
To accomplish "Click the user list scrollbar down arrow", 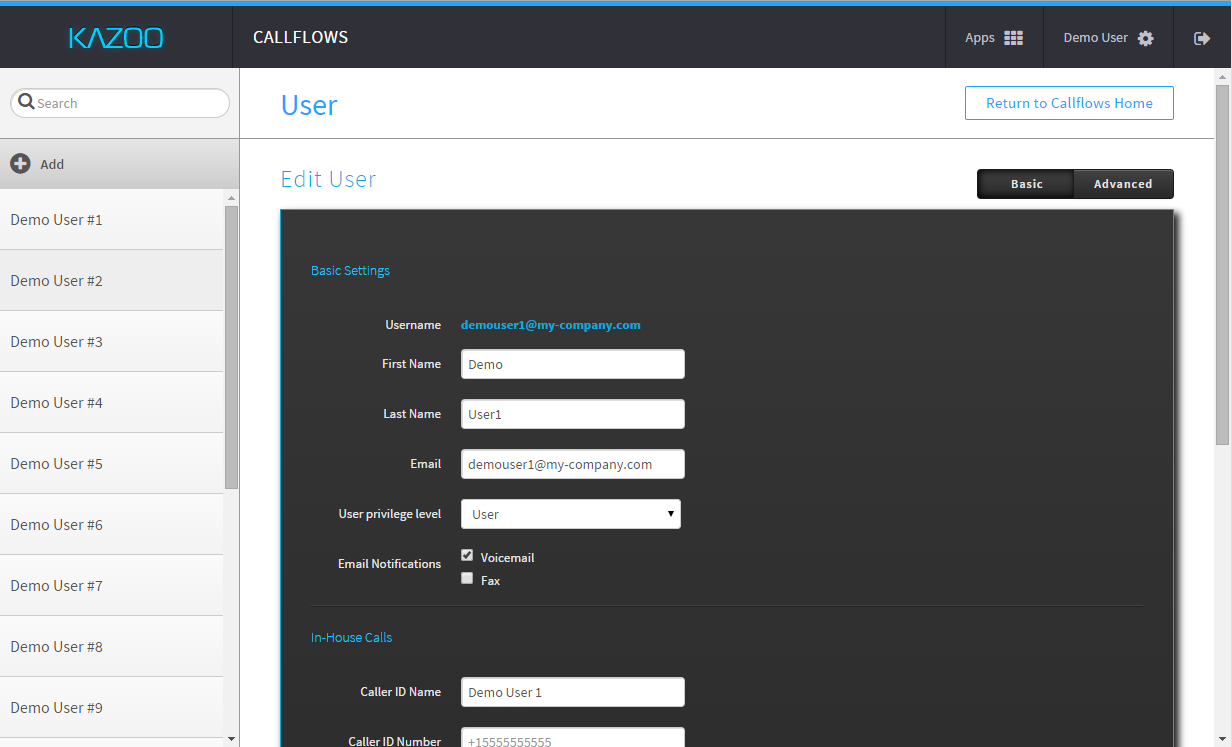I will (x=232, y=739).
